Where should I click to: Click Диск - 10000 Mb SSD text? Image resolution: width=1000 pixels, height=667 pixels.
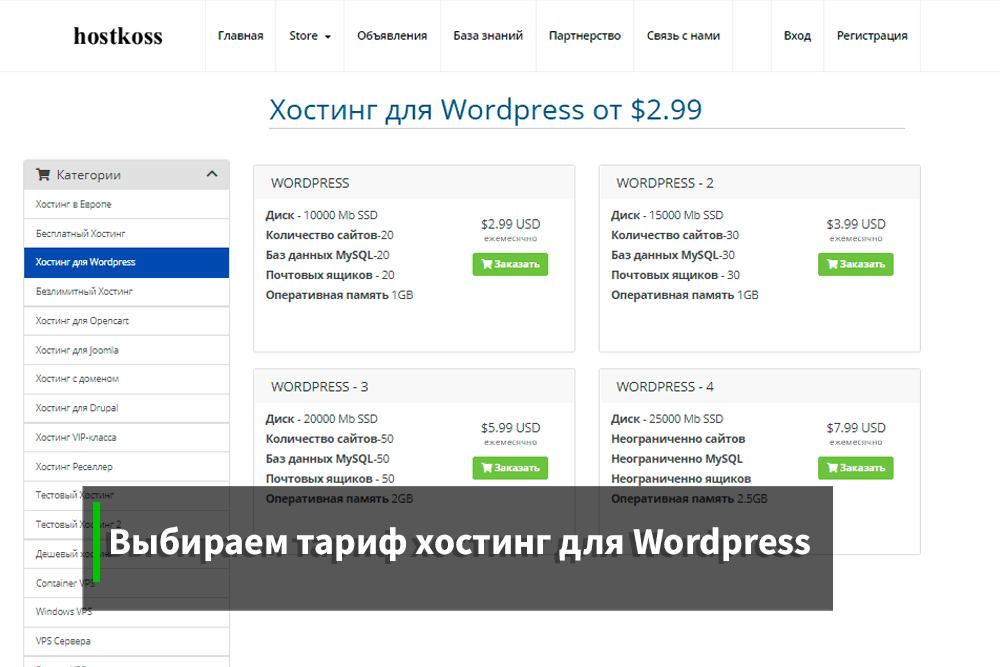tap(321, 215)
